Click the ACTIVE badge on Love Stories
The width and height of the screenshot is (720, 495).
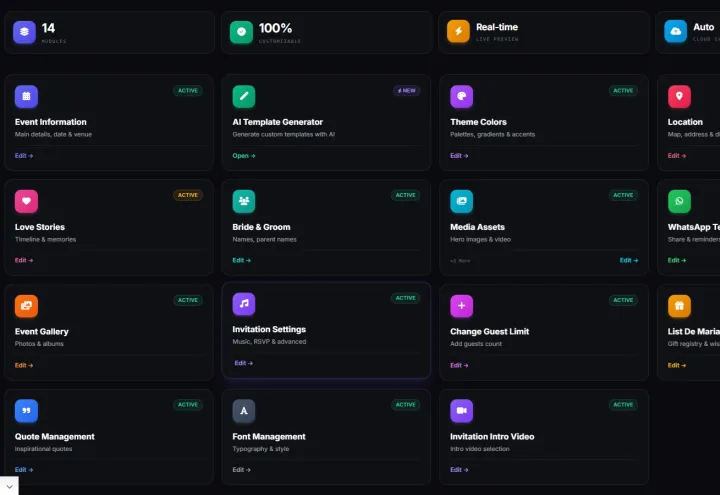(188, 195)
